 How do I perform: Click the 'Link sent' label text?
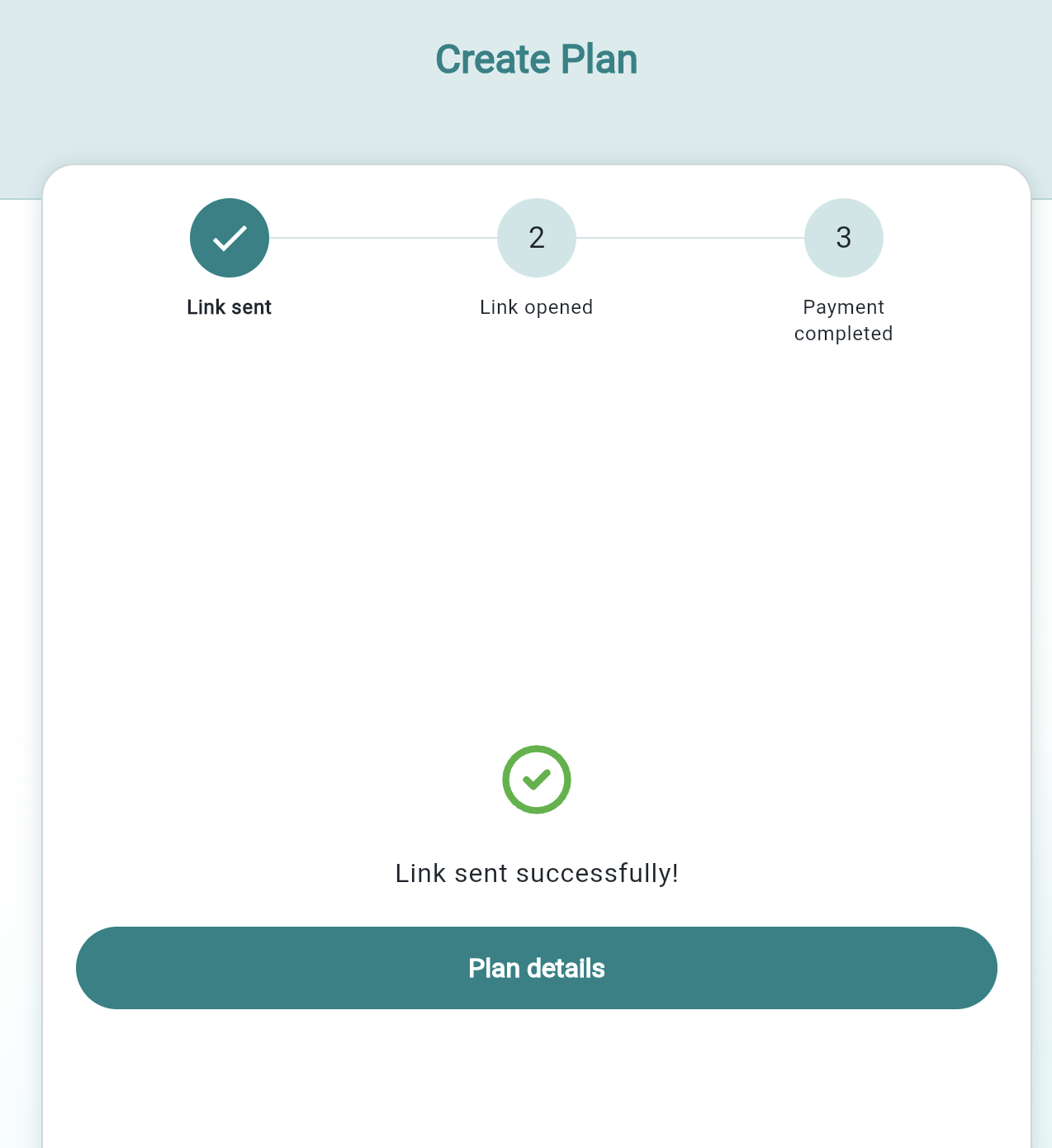pos(230,306)
